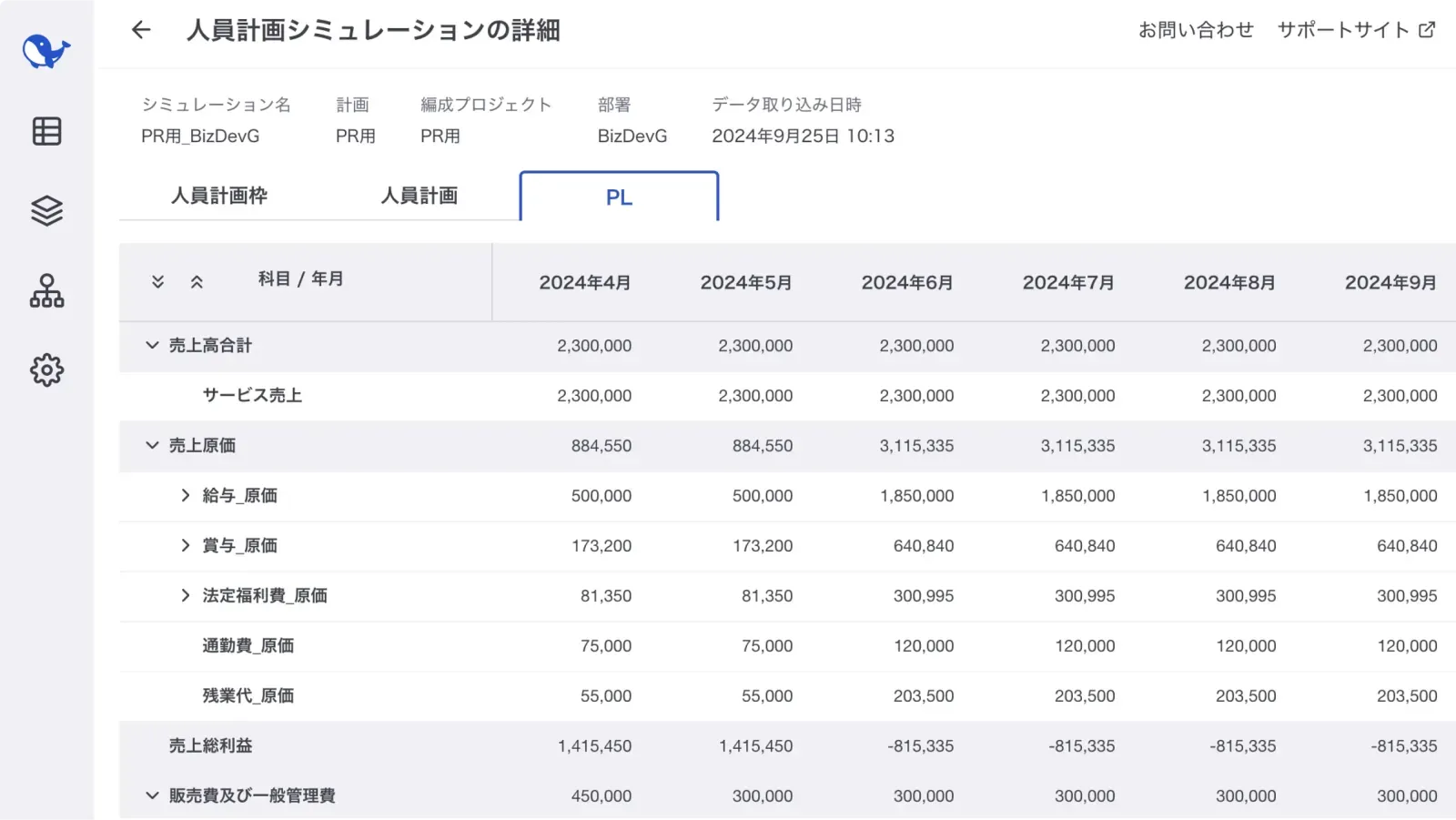Click the 売上高合計 label
This screenshot has height=820, width=1456.
[x=210, y=345]
